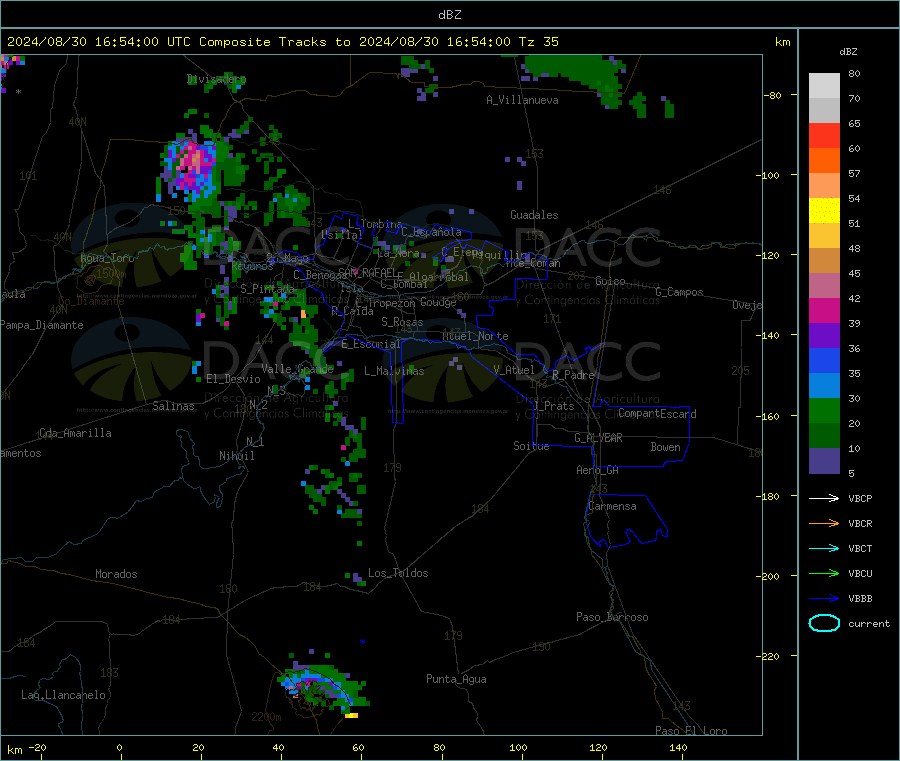Click the Agua_Toro map label
The width and height of the screenshot is (900, 761).
[107, 258]
